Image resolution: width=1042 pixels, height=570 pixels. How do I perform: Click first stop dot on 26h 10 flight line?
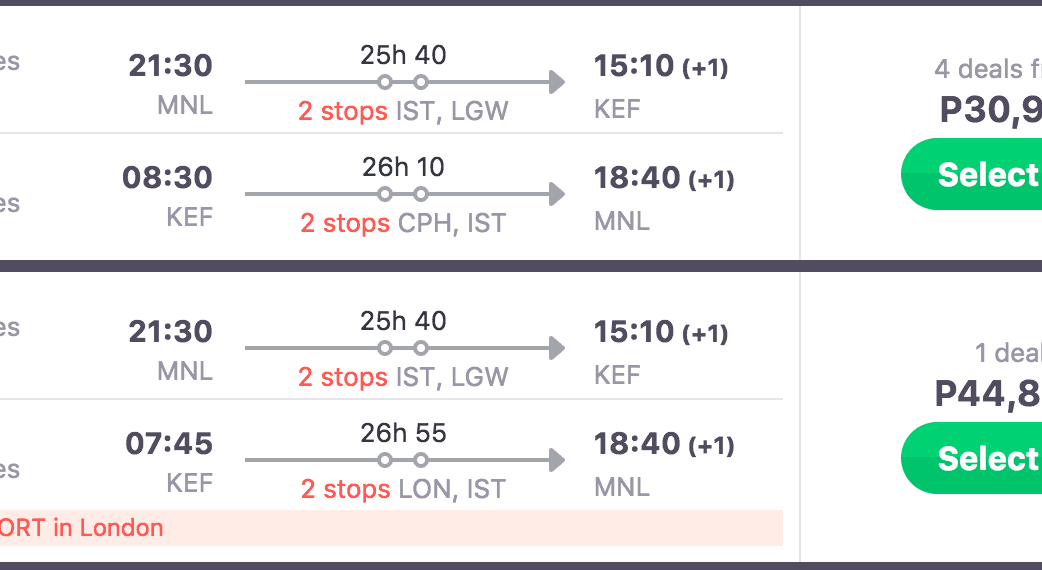click(x=385, y=194)
